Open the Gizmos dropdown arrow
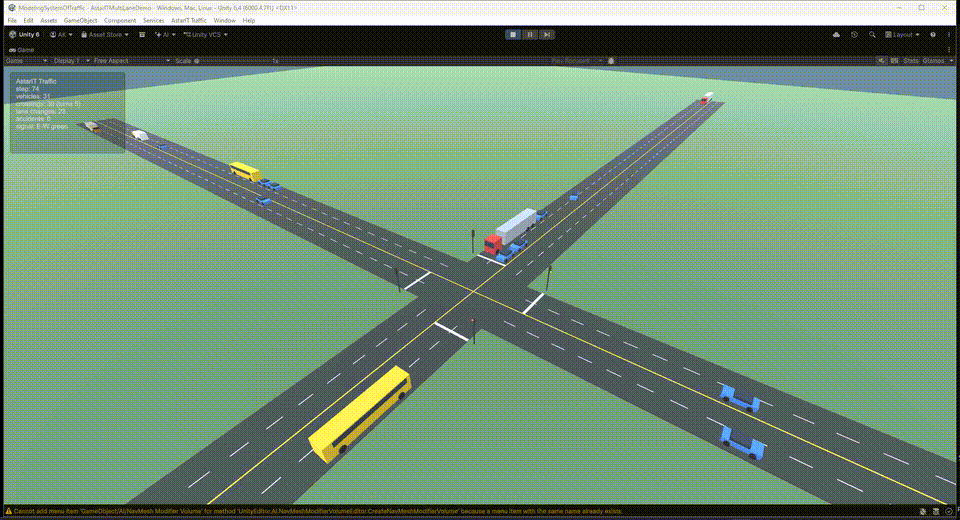The height and width of the screenshot is (520, 960). (951, 61)
